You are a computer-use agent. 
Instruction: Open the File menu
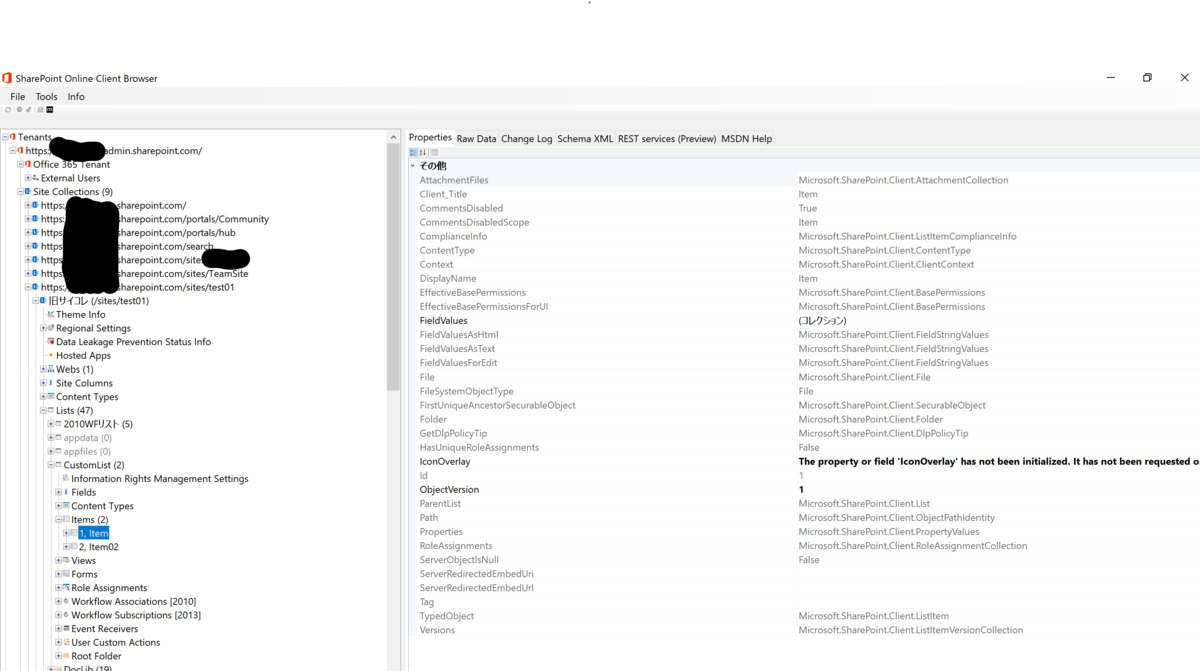[x=18, y=97]
